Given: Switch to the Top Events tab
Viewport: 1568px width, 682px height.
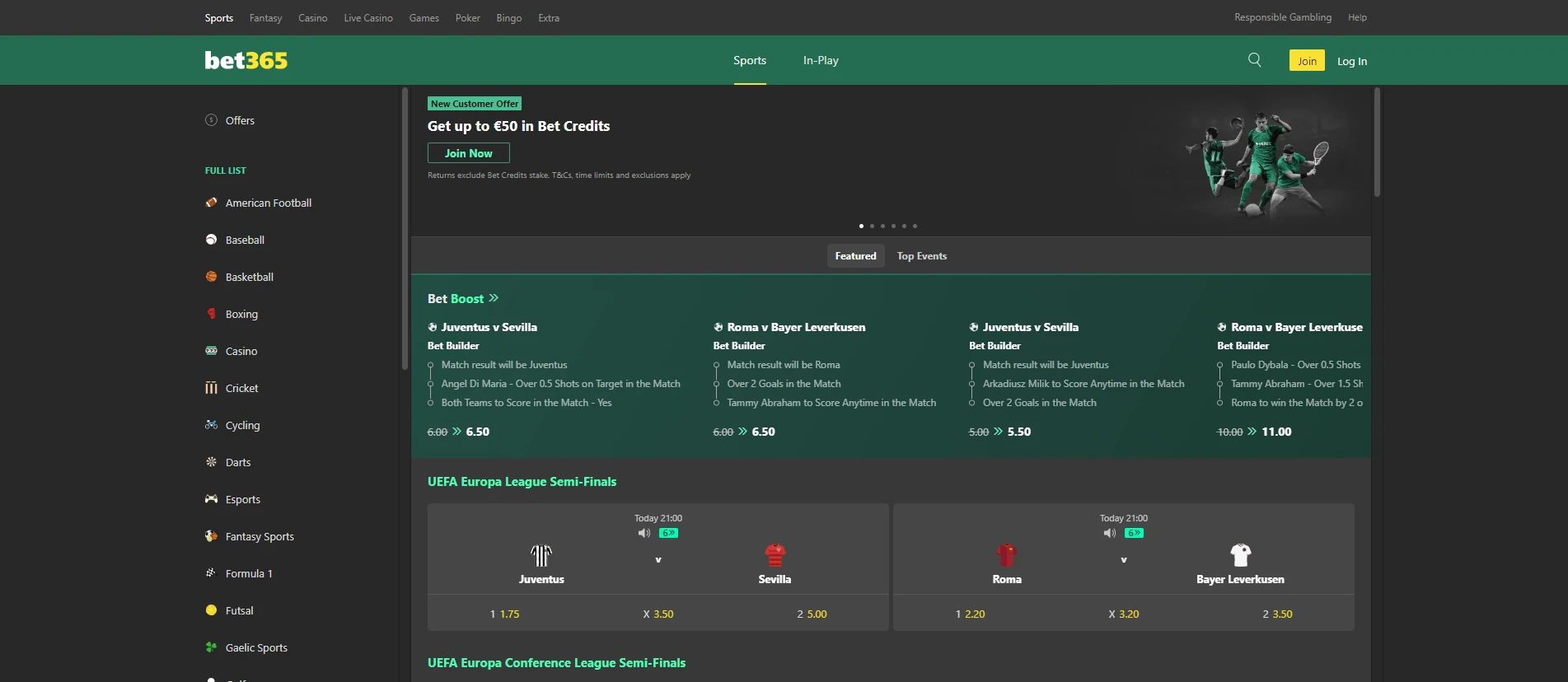Looking at the screenshot, I should [x=921, y=256].
